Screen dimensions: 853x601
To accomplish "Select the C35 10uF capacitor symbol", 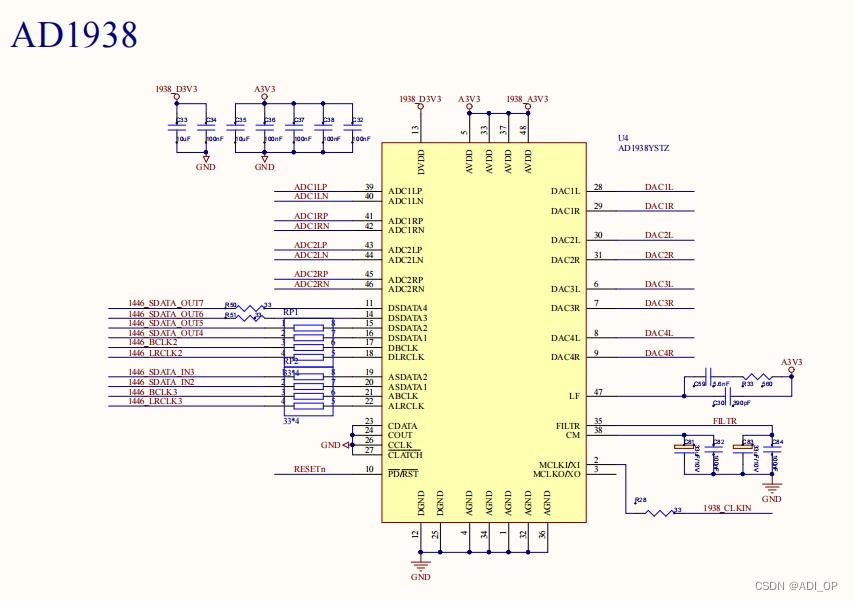I will tap(236, 128).
